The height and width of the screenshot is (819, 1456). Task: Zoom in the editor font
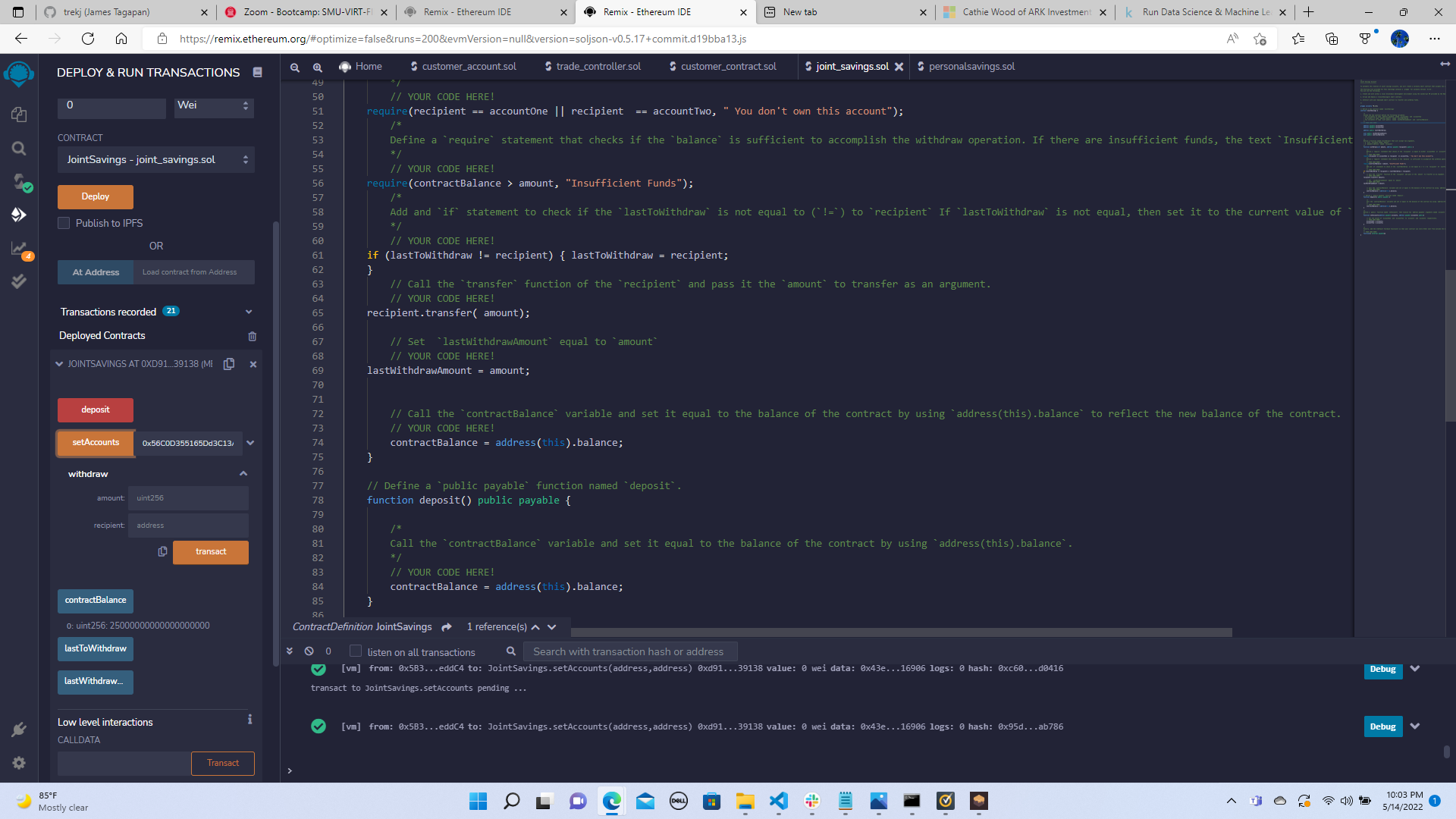[x=318, y=67]
